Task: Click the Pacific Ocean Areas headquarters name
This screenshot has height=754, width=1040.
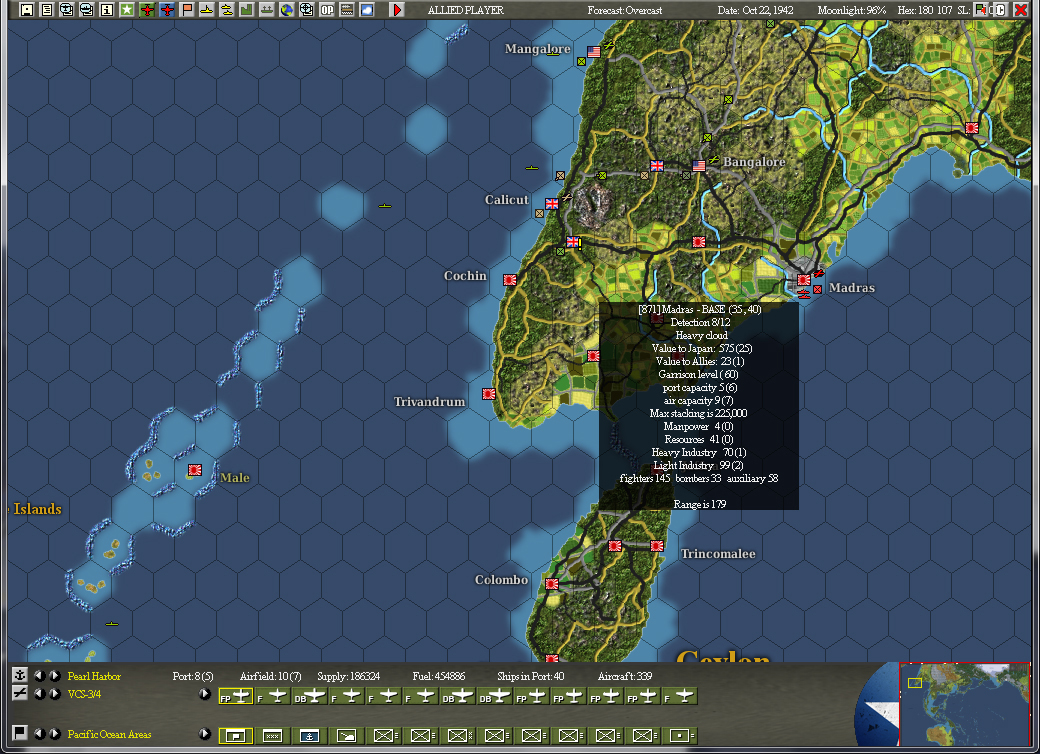Action: [109, 734]
